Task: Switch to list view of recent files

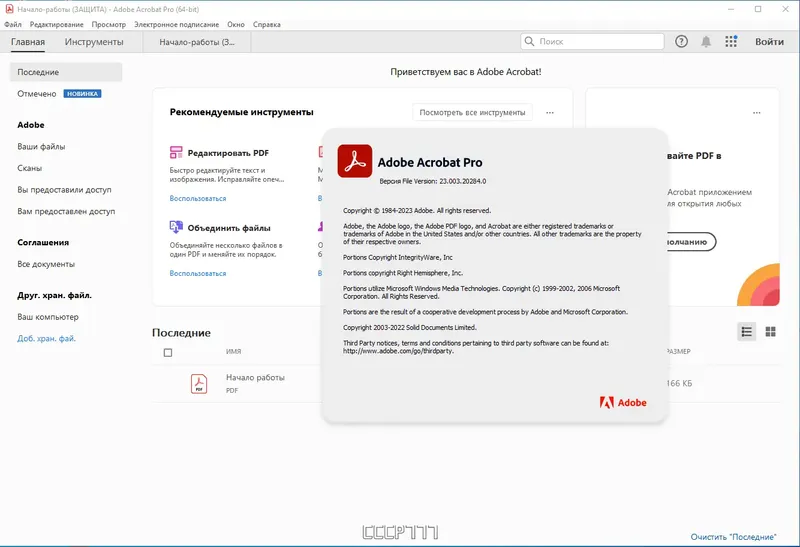Action: (746, 332)
